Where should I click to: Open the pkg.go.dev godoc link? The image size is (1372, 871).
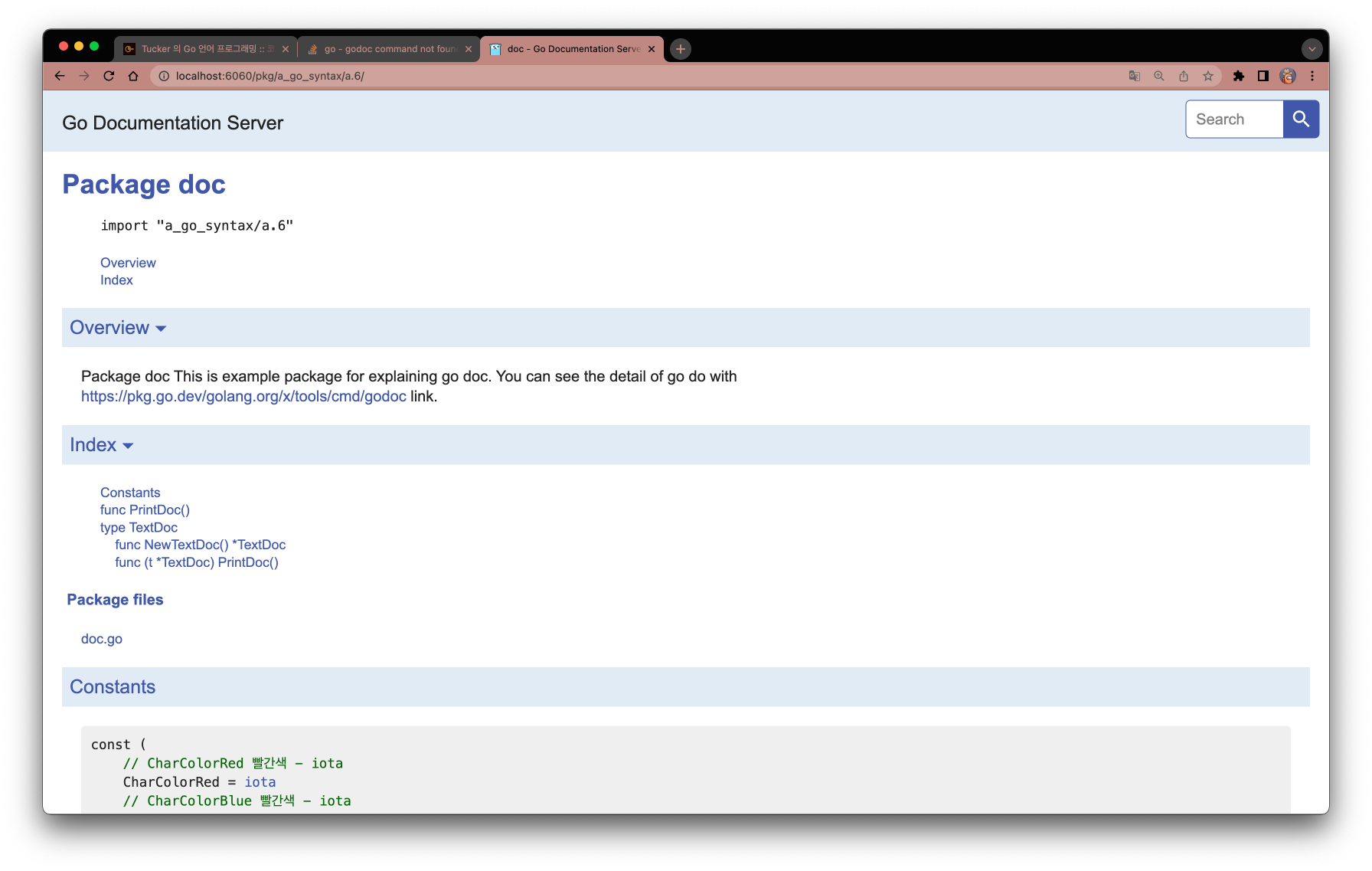pyautogui.click(x=243, y=396)
